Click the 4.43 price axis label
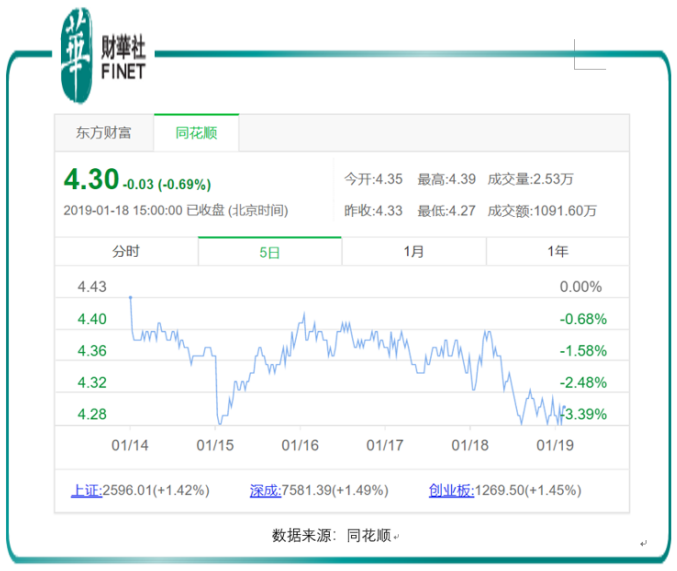Viewport: 677px width, 571px height. 92,287
